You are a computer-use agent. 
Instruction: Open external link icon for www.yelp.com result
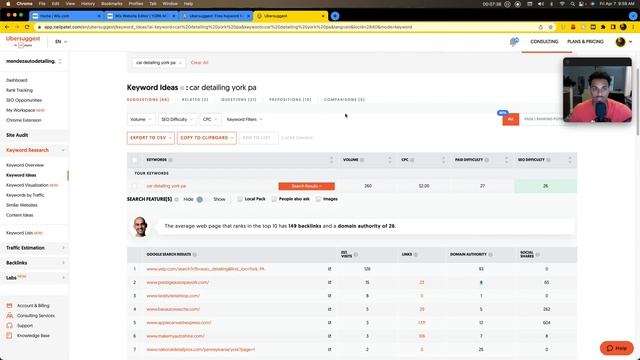[x=329, y=269]
